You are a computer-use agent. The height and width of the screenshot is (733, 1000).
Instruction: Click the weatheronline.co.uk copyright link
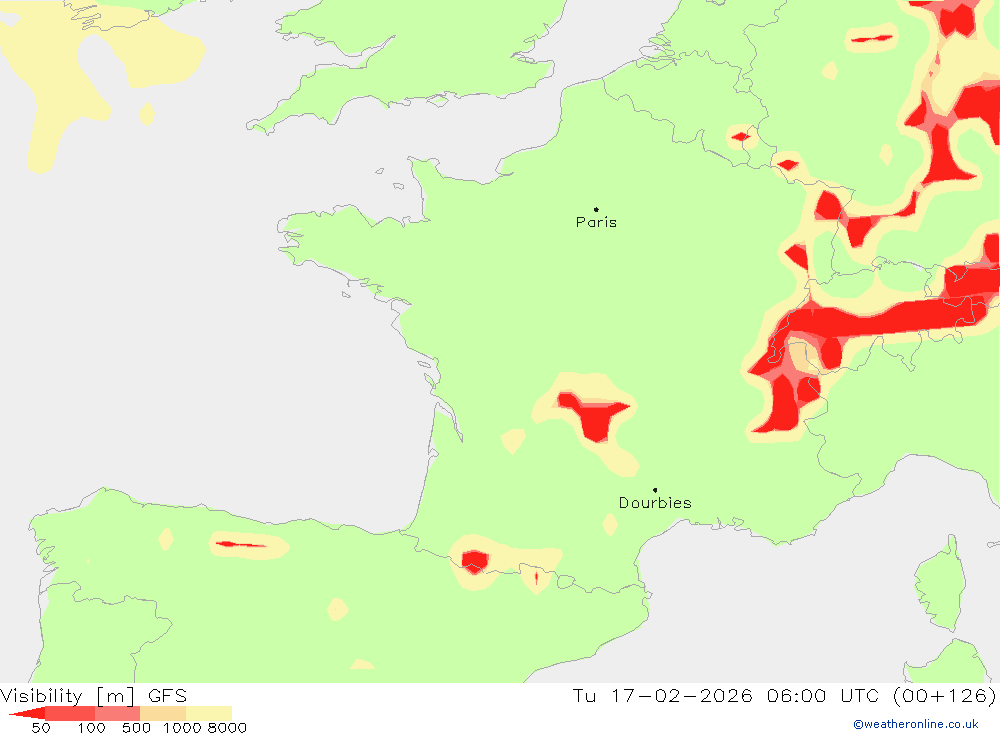tap(916, 724)
